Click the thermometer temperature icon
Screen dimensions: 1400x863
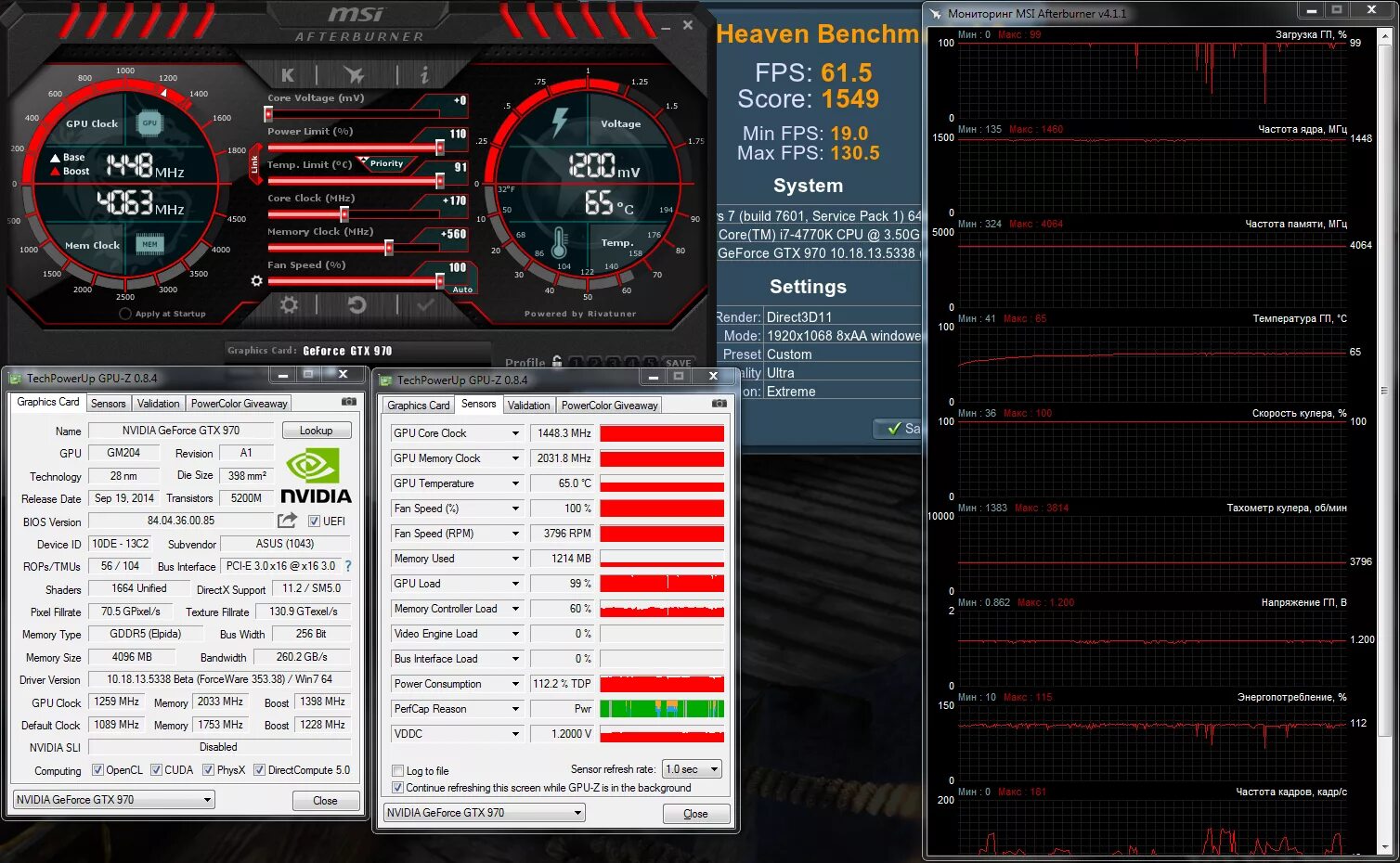click(559, 244)
